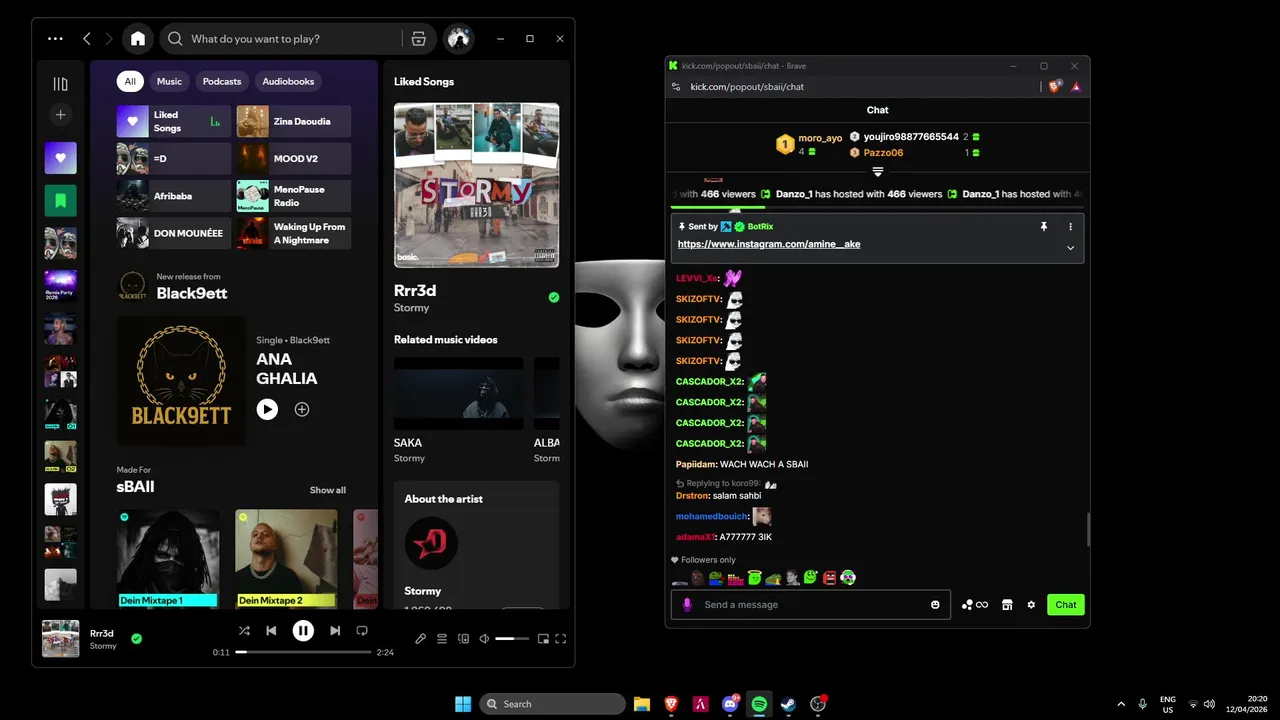Open the Zina Daoudia shortcut tile
1280x720 pixels.
294,121
